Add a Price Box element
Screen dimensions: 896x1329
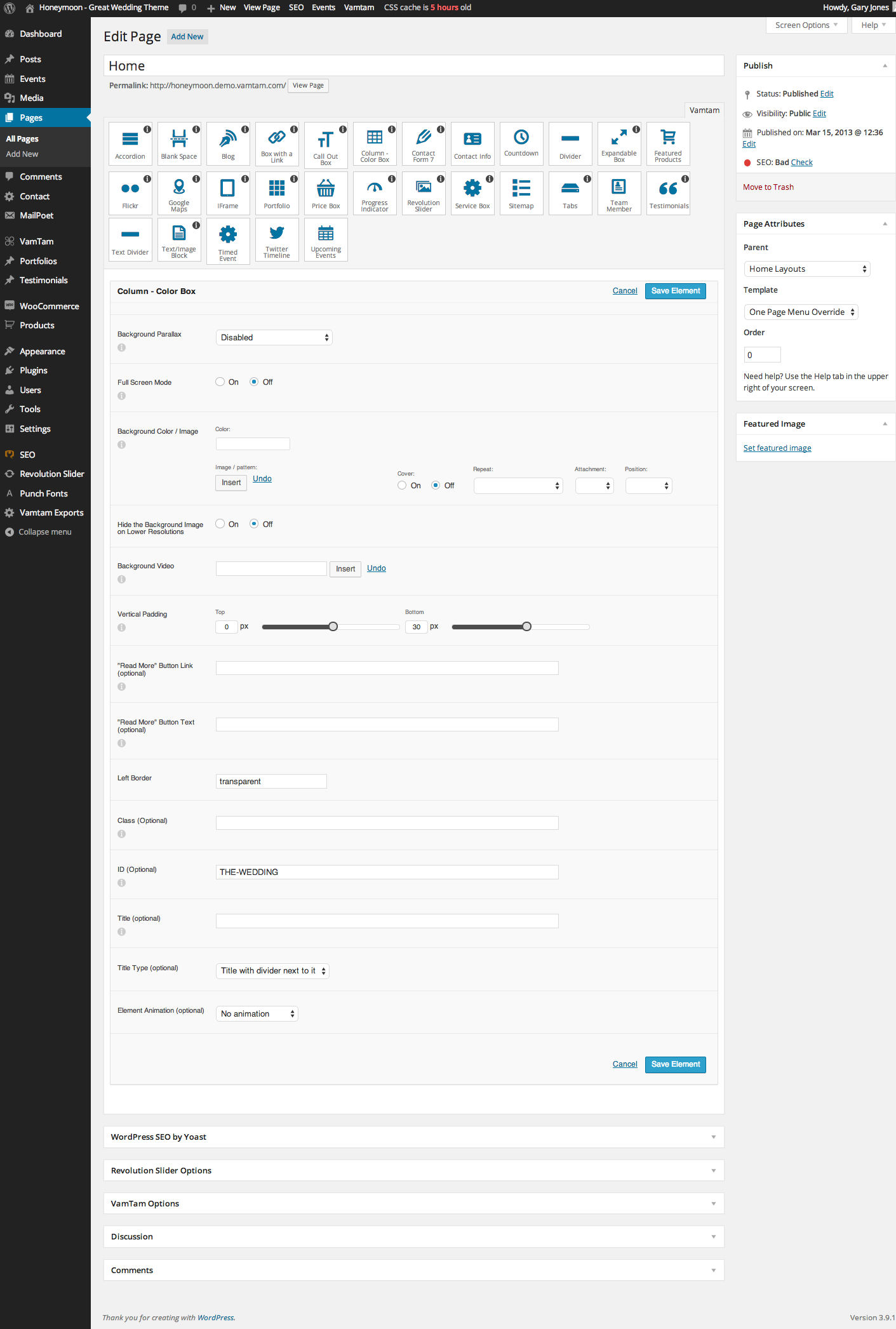pyautogui.click(x=326, y=193)
